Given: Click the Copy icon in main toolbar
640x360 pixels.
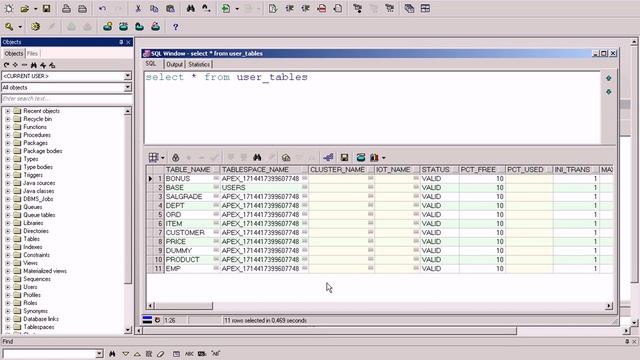Looking at the screenshot, I should [x=154, y=9].
